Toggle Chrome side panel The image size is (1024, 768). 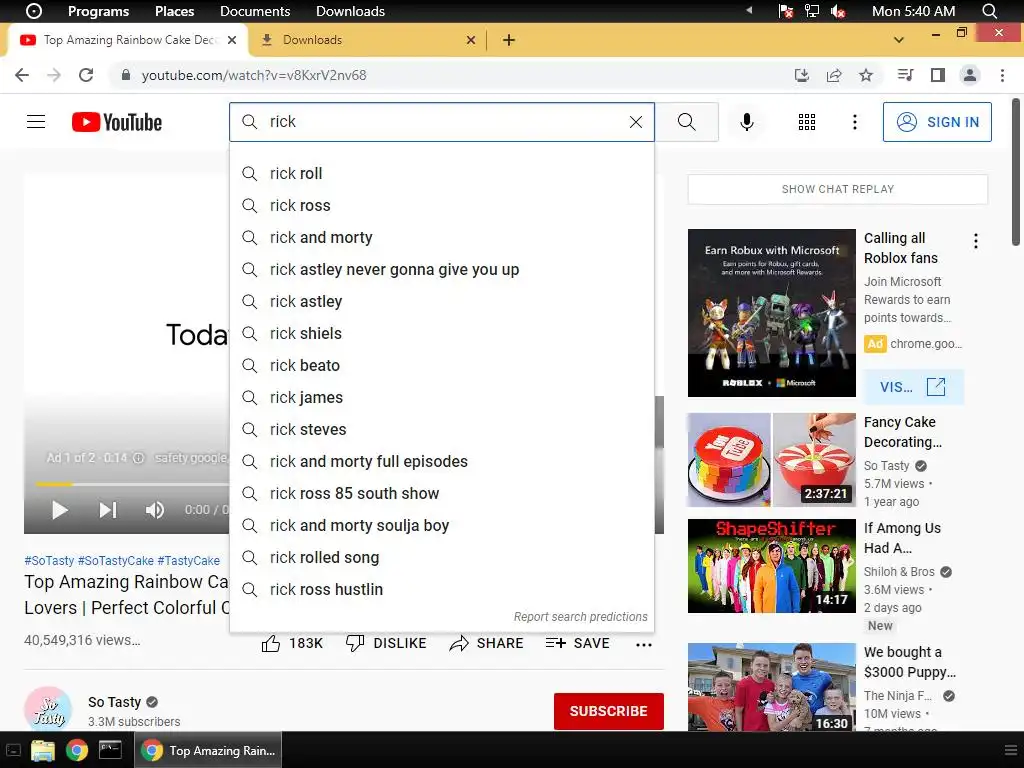coord(938,75)
